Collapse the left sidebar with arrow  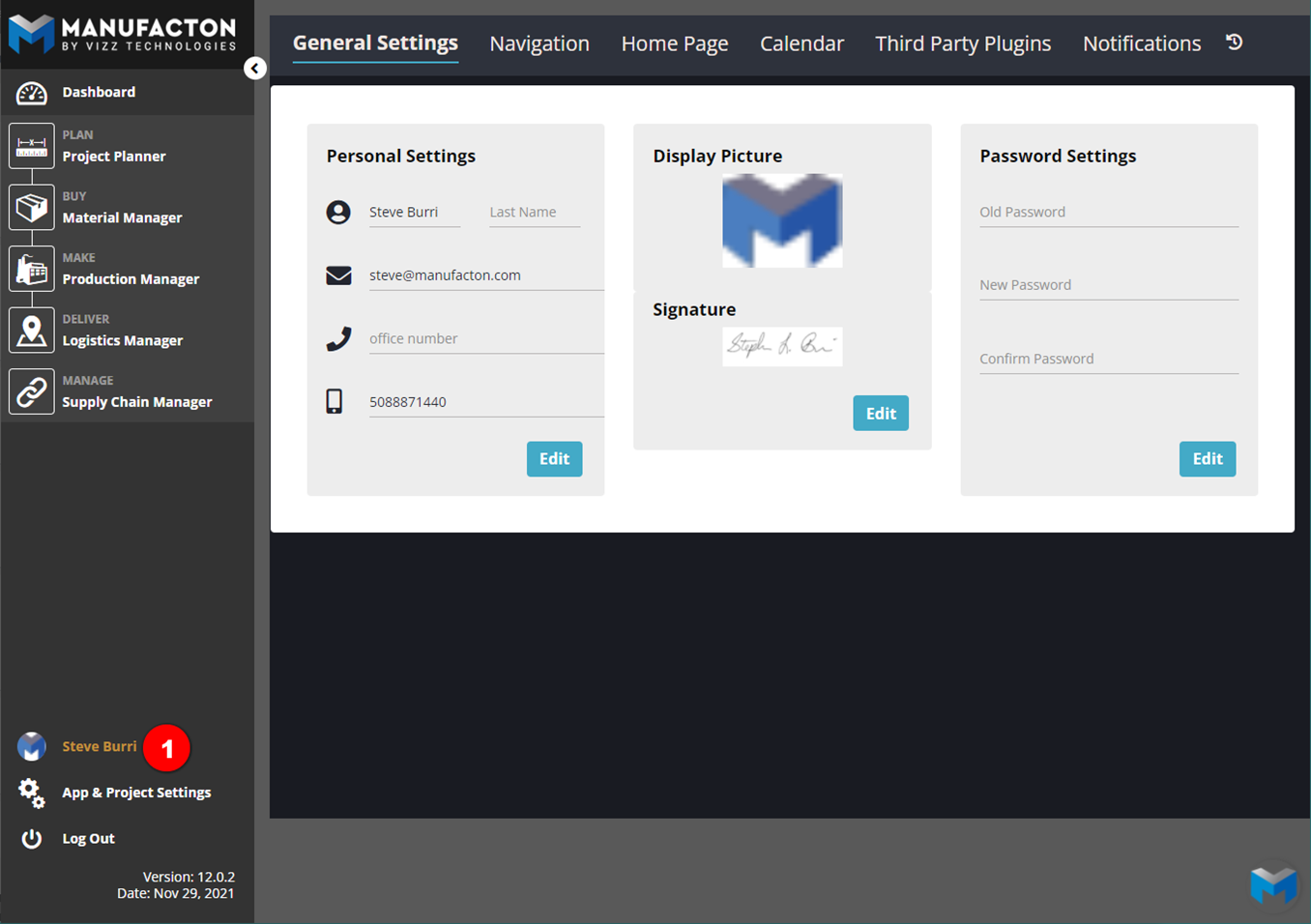tap(254, 69)
